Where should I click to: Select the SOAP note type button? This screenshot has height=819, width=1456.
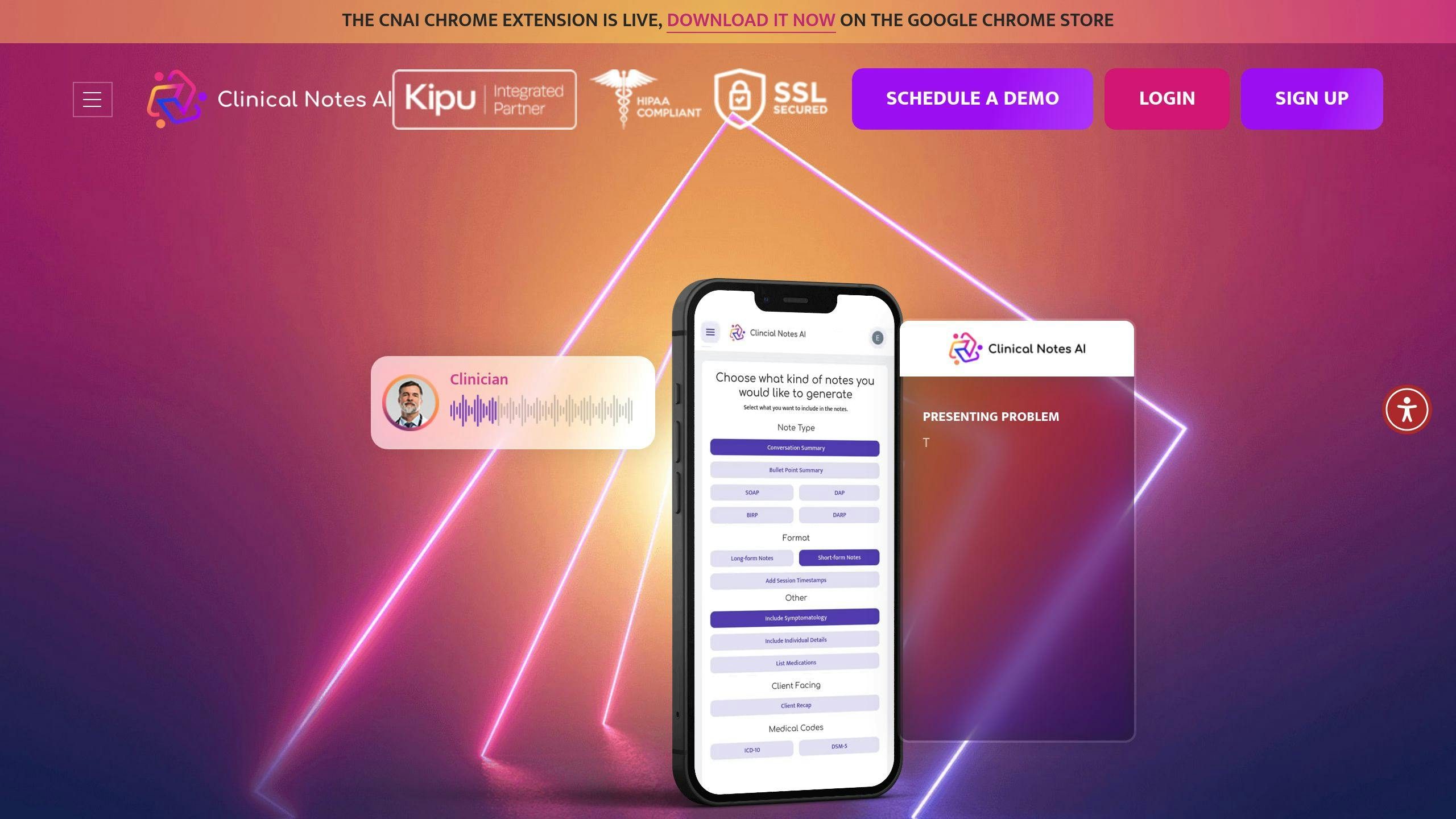[x=751, y=492]
